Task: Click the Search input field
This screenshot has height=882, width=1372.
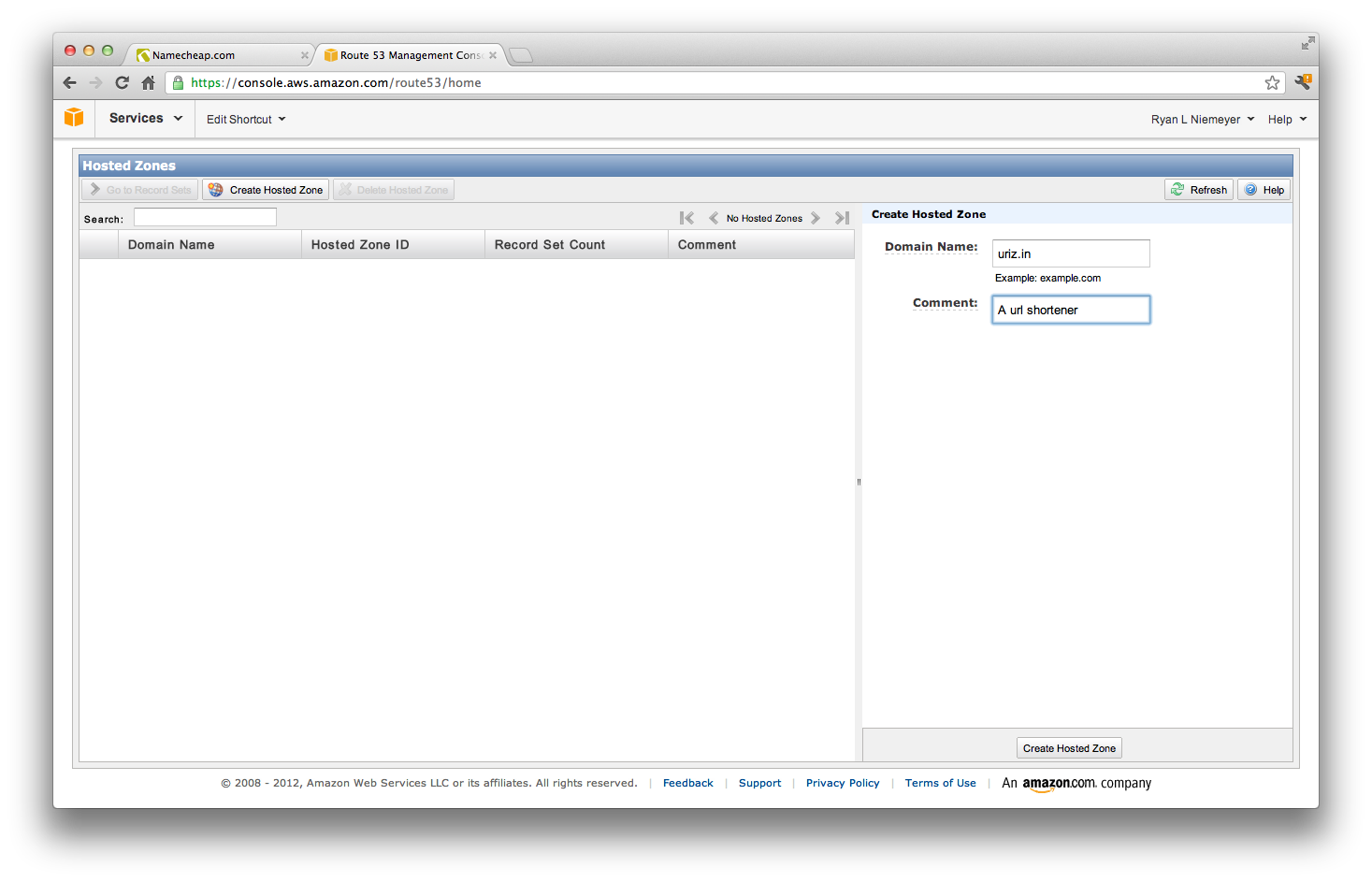Action: point(205,218)
